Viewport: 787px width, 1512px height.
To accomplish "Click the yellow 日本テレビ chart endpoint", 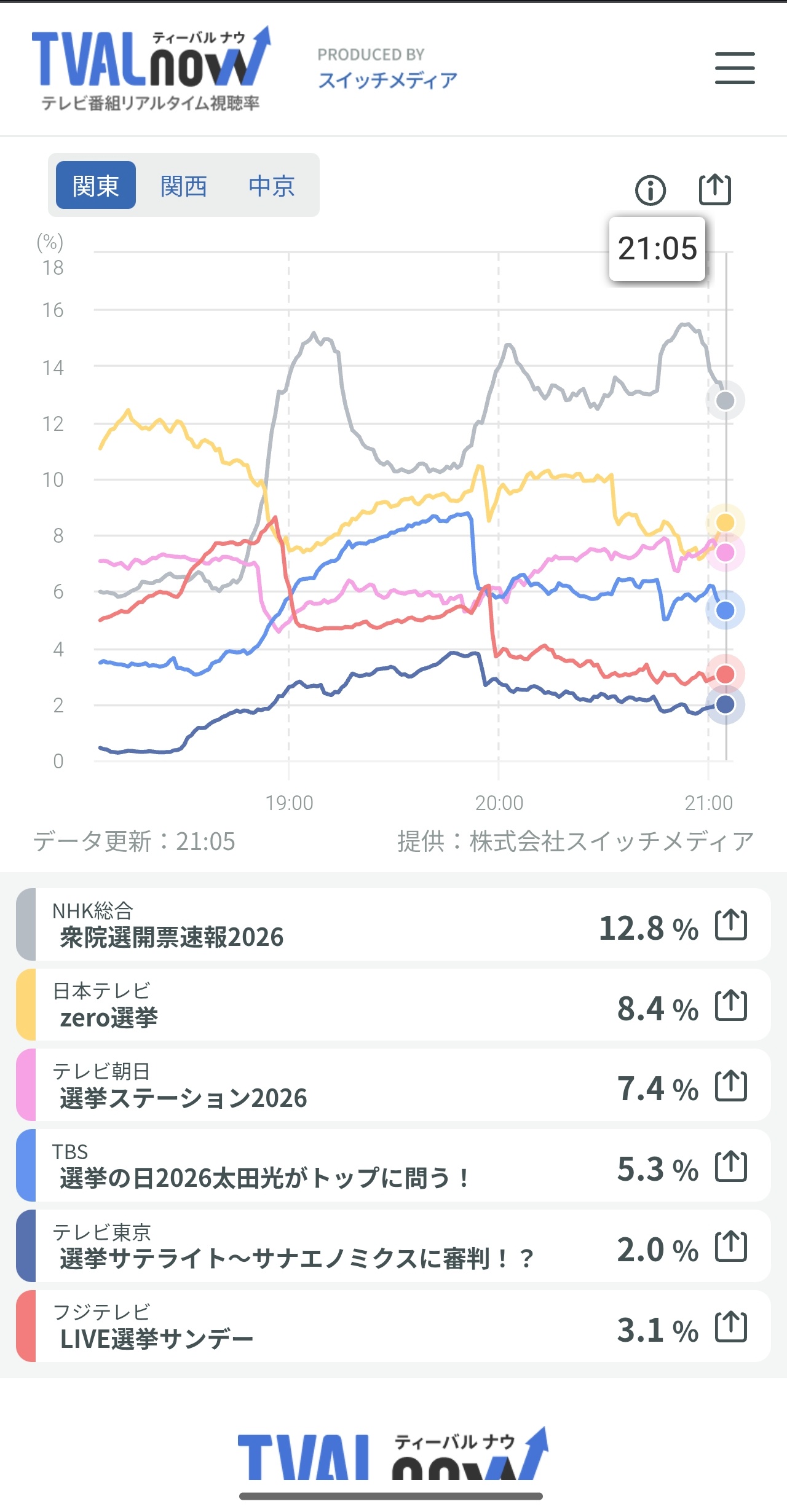I will (x=726, y=522).
